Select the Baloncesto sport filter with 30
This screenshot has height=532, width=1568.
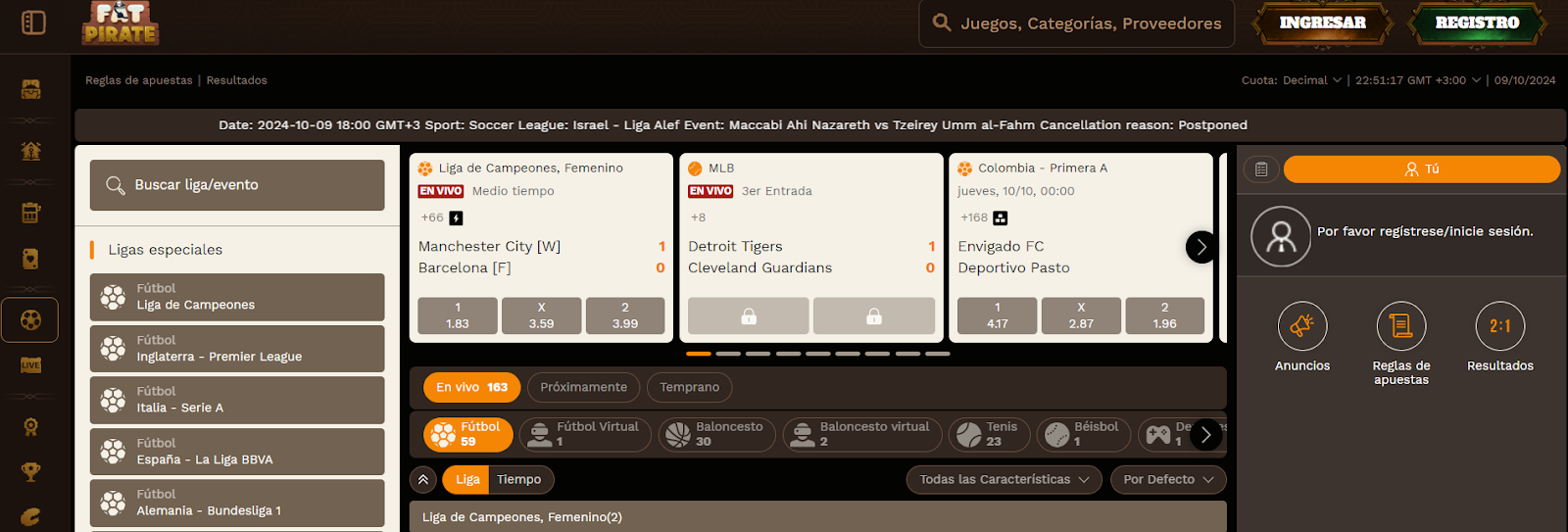[x=717, y=434]
